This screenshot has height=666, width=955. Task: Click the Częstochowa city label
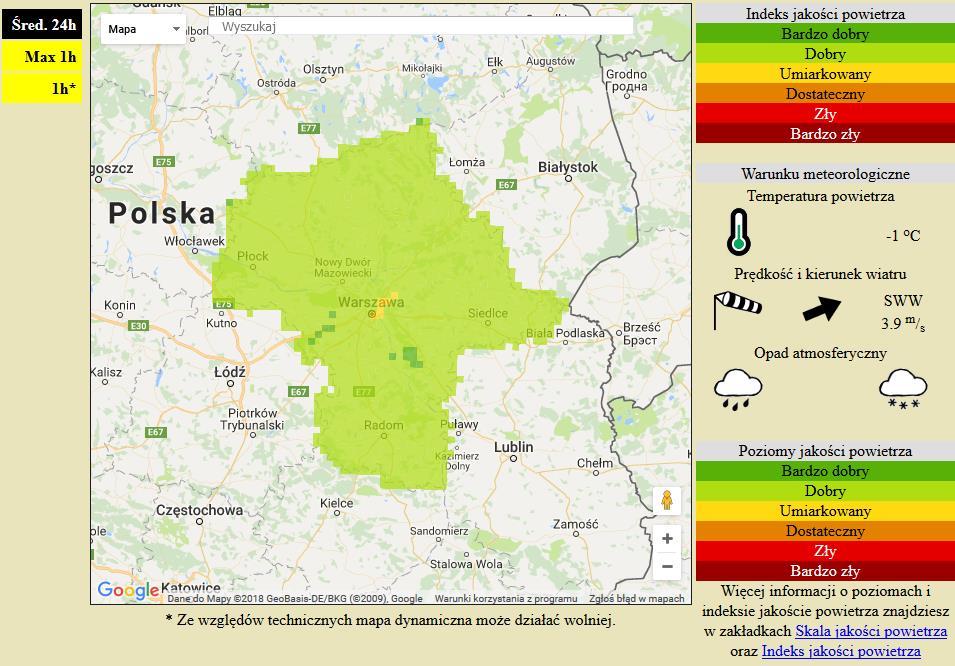pos(199,510)
